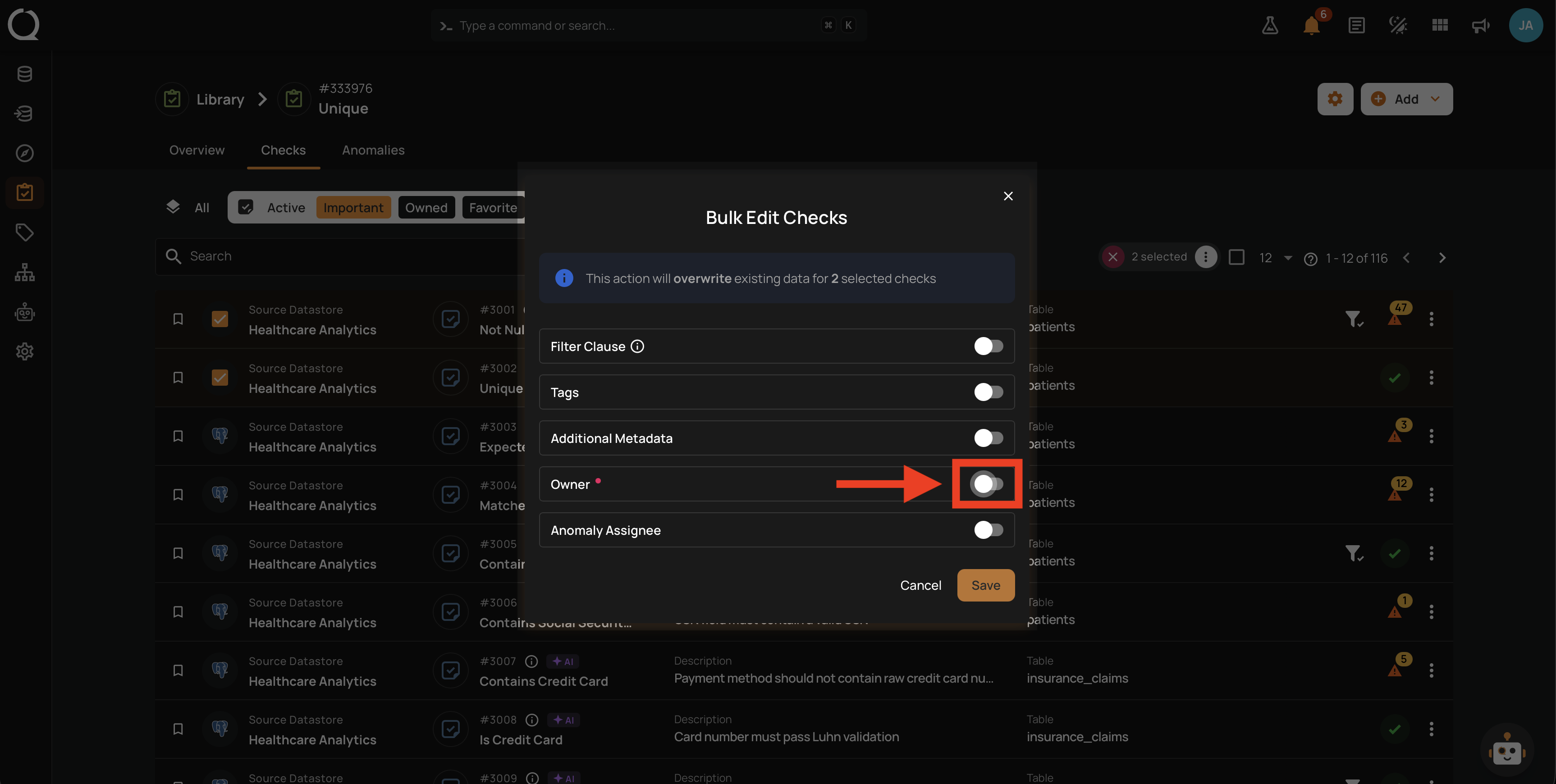Open the Library checks icon in the sidebar

[x=24, y=193]
